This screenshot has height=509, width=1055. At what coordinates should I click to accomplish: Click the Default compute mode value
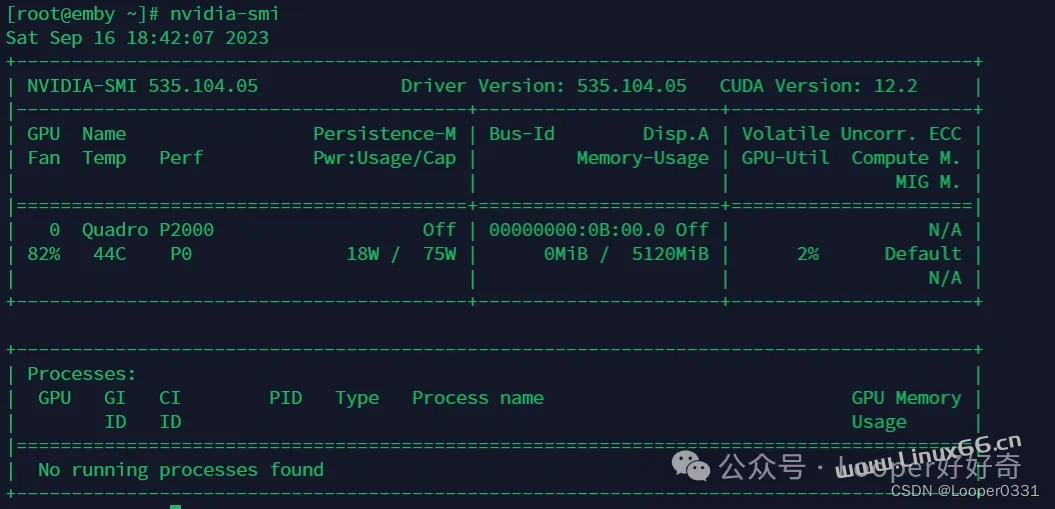[x=923, y=253]
